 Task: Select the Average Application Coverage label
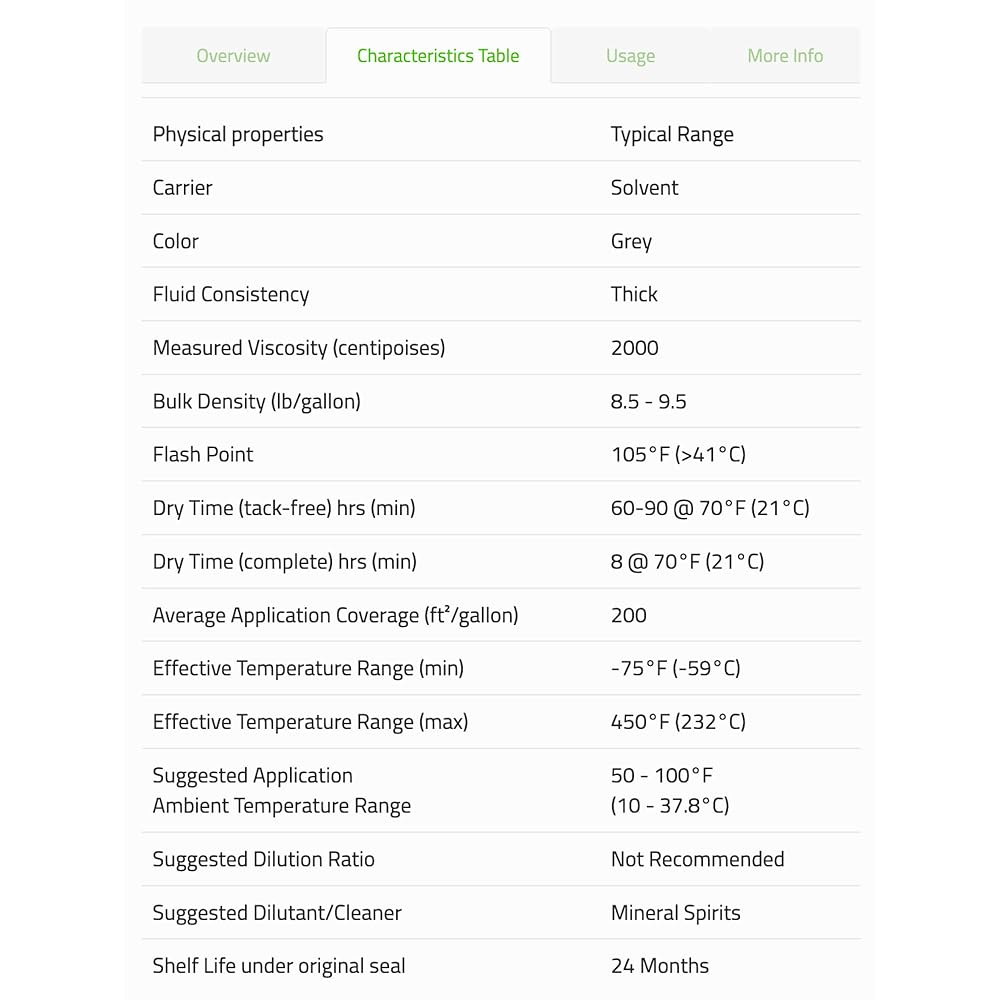coord(335,616)
